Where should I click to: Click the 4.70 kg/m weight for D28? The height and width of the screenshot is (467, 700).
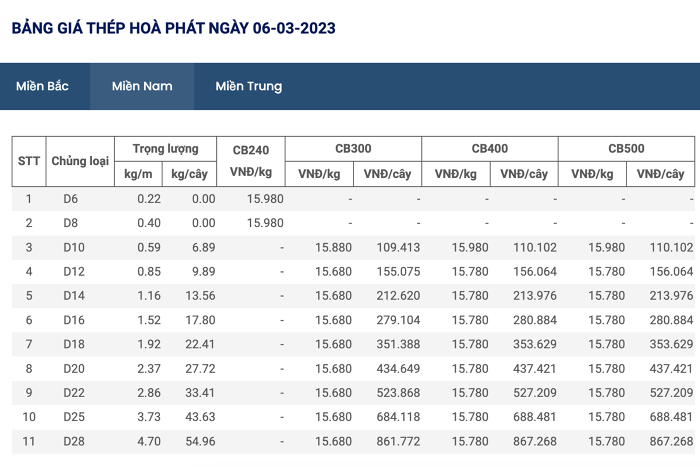pyautogui.click(x=149, y=442)
